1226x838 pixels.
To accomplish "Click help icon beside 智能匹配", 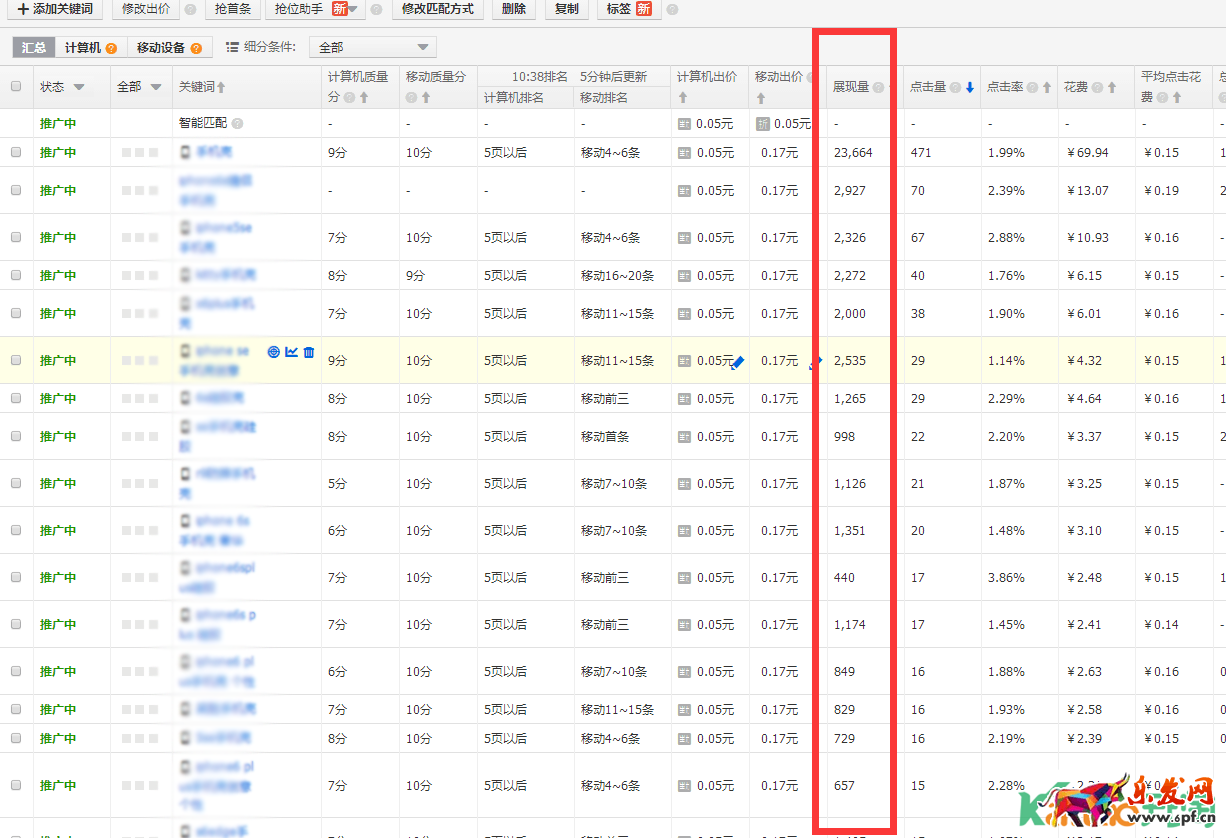I will tap(238, 123).
